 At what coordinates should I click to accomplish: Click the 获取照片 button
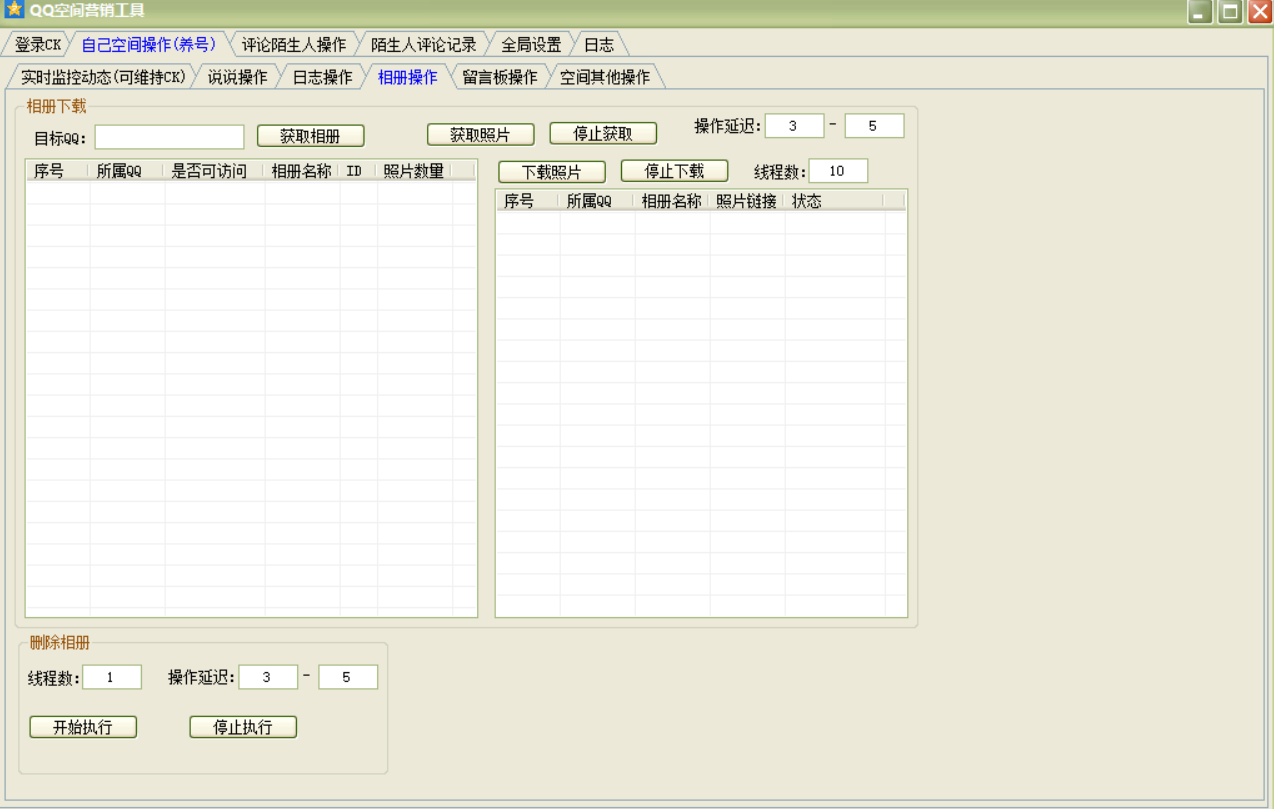[480, 134]
